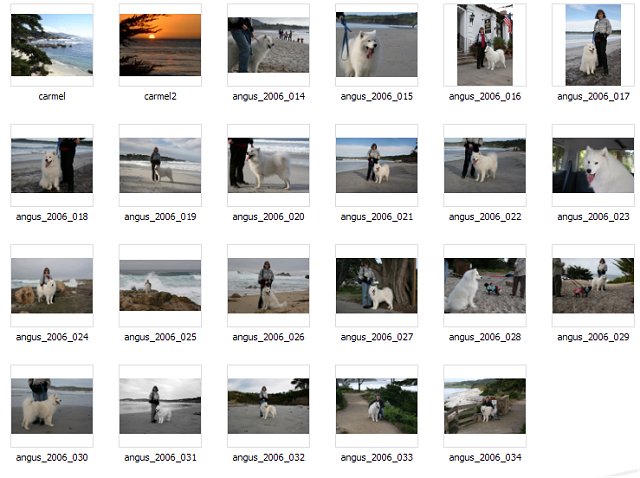Click the angus_2006_022 filename text
Viewport: 640px width, 478px height.
pos(485,217)
